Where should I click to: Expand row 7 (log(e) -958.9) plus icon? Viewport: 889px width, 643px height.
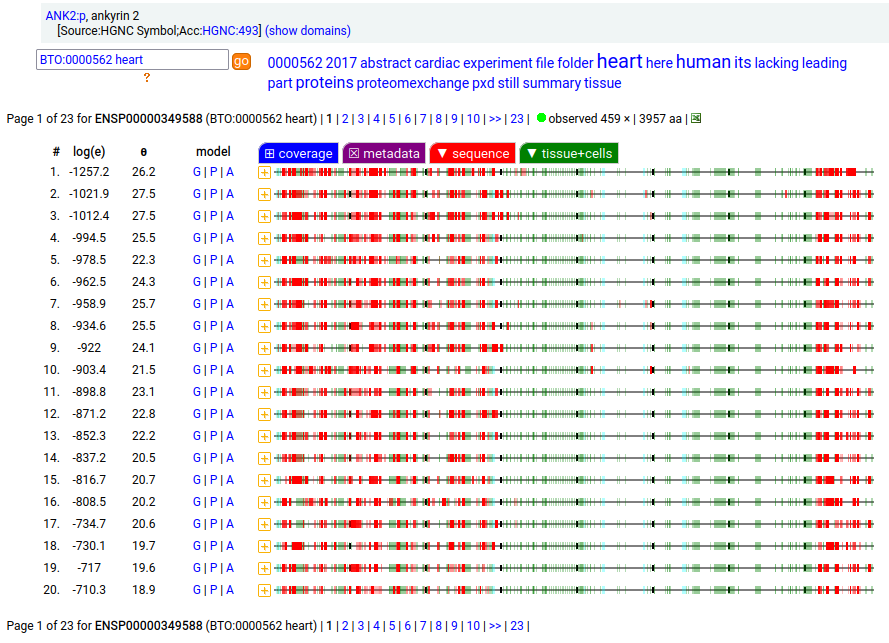coord(264,304)
